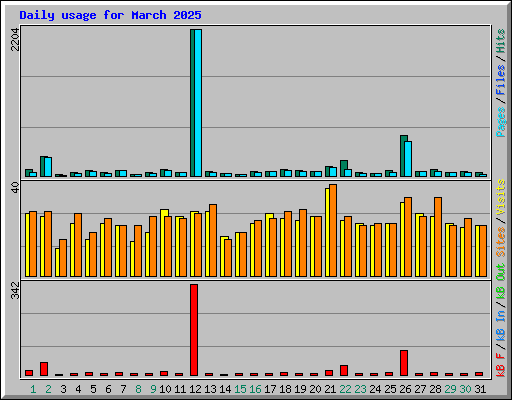The height and width of the screenshot is (400, 512).
Task: Click the red kB bar for day 26
Action: (404, 363)
